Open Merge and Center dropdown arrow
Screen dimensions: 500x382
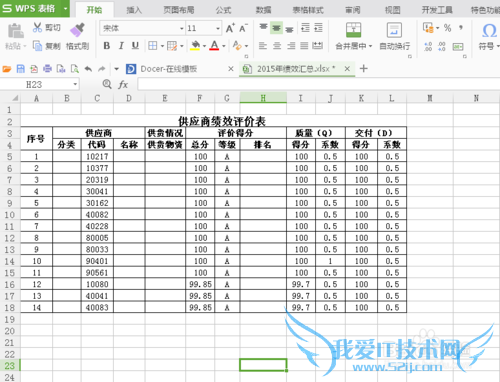tap(370, 46)
